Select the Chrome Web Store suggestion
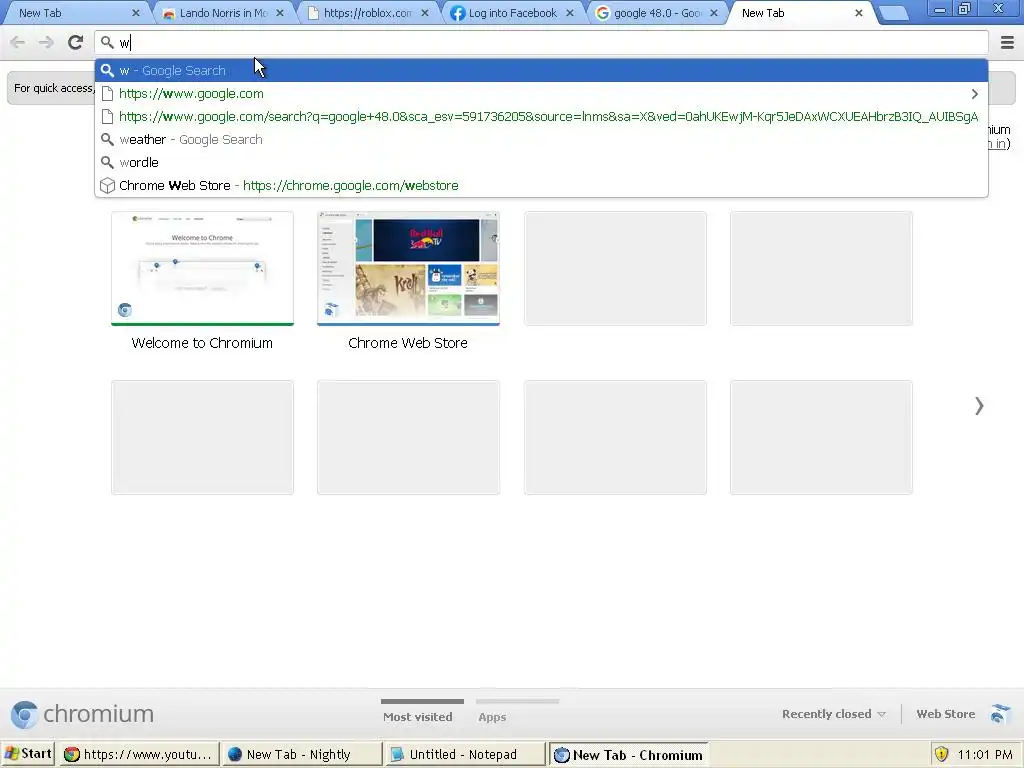The width and height of the screenshot is (1024, 768). click(541, 185)
